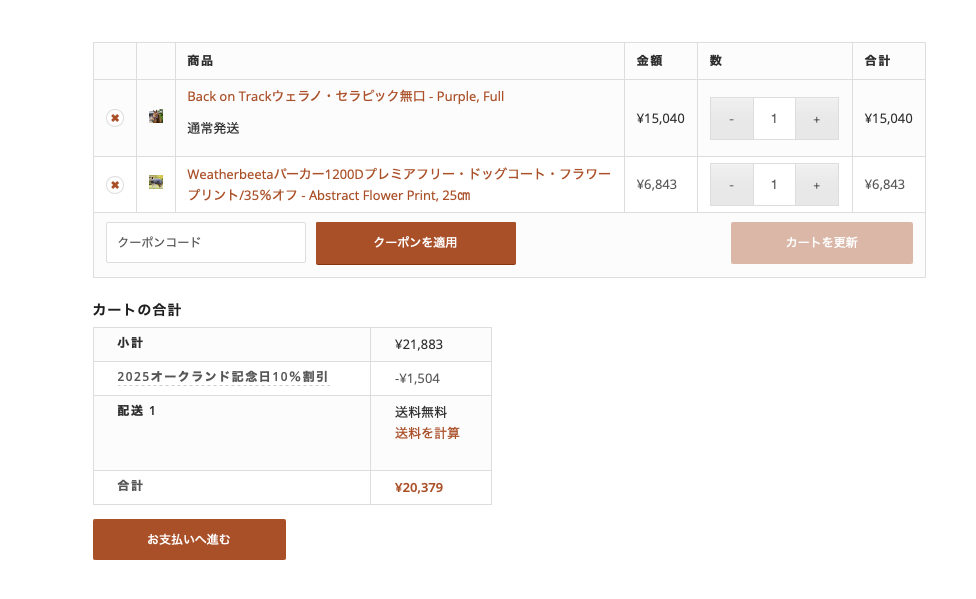Click quantity field for Back on Track item
The width and height of the screenshot is (976, 599).
[x=774, y=119]
